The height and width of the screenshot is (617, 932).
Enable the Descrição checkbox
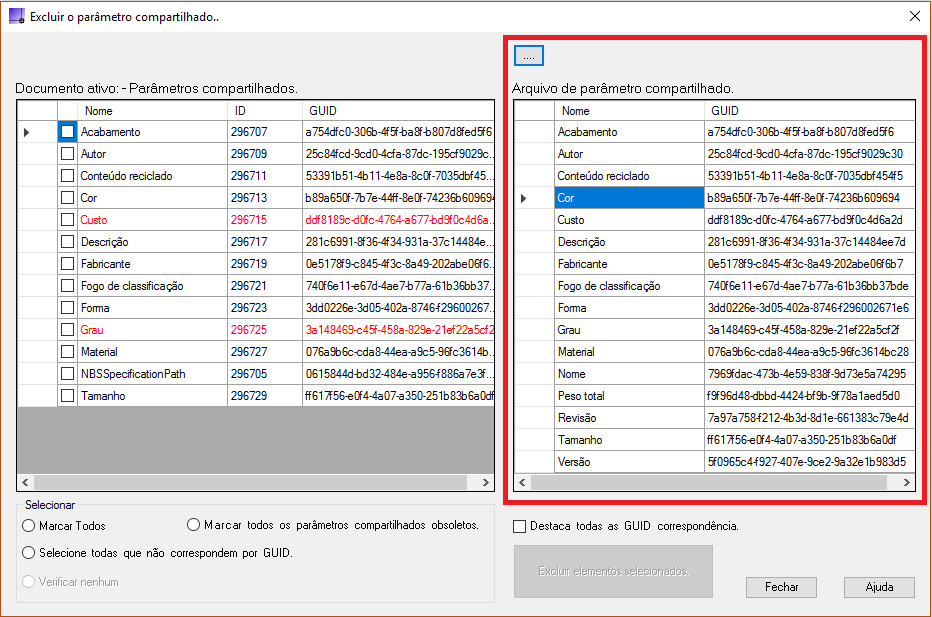coord(67,241)
